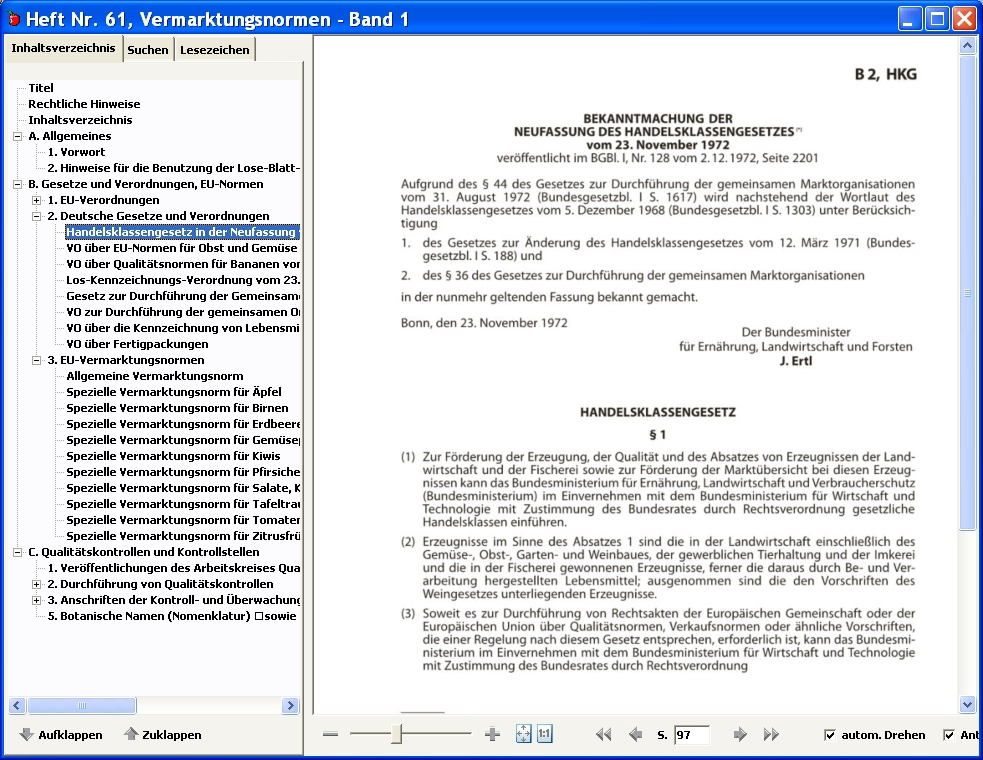Click the red apple application icon
Screen dimensions: 983x760
coord(14,19)
